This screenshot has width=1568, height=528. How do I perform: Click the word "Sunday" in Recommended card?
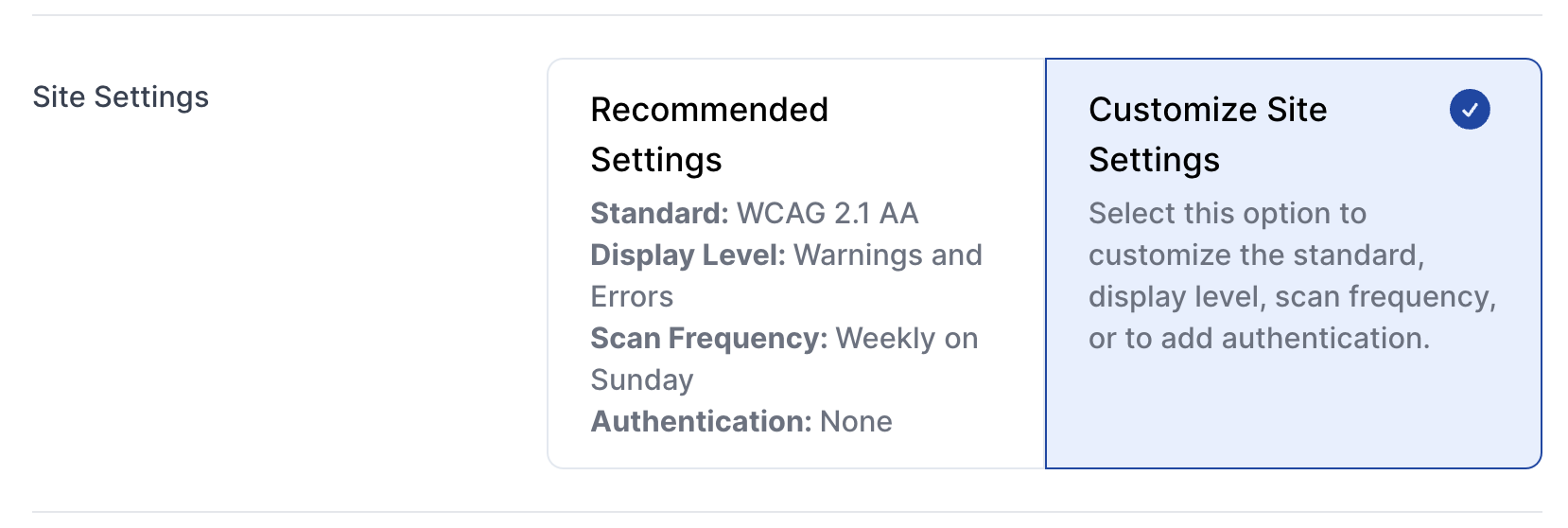coord(641,379)
